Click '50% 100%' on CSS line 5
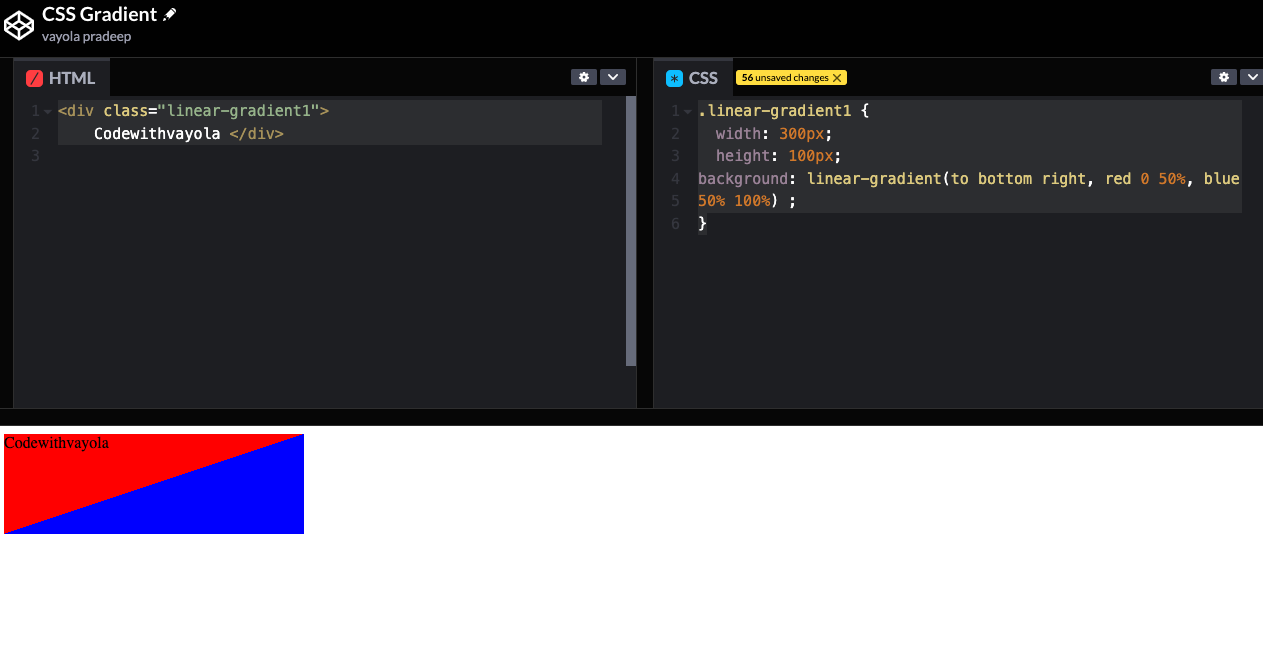This screenshot has height=672, width=1263. click(734, 201)
